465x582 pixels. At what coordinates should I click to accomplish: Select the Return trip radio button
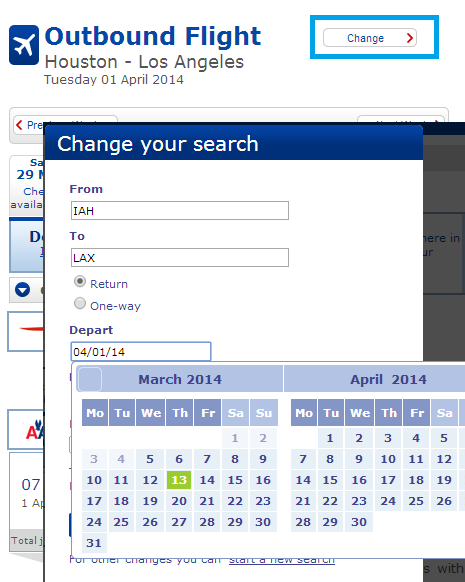[80, 281]
